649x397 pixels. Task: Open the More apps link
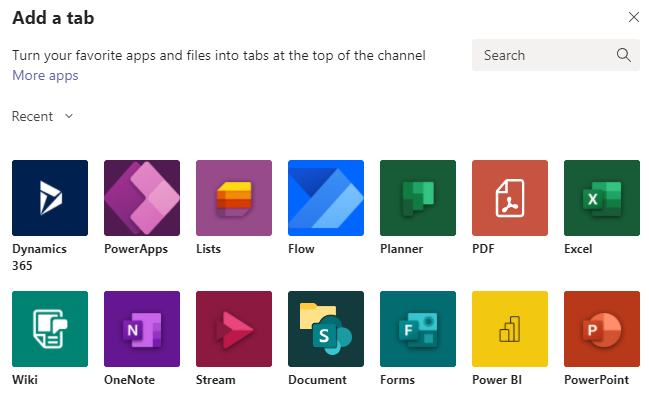45,75
